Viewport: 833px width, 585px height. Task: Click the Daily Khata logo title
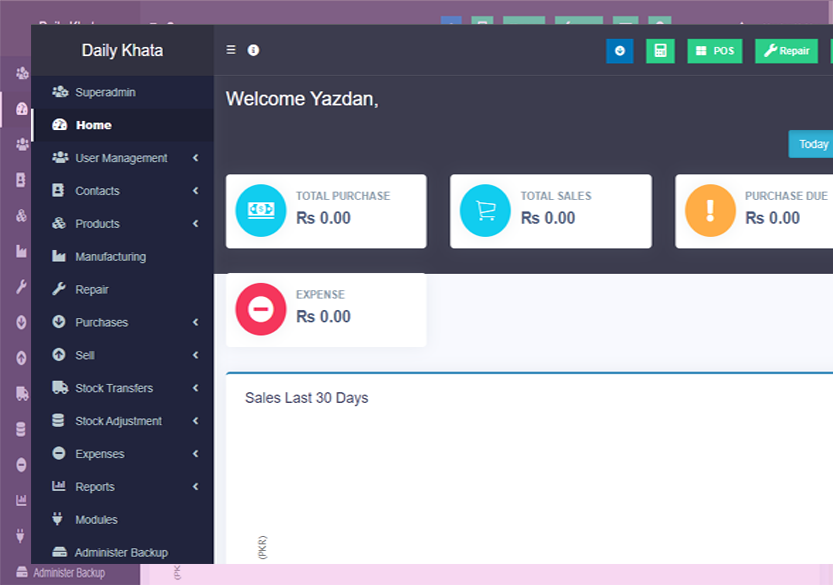[x=122, y=50]
